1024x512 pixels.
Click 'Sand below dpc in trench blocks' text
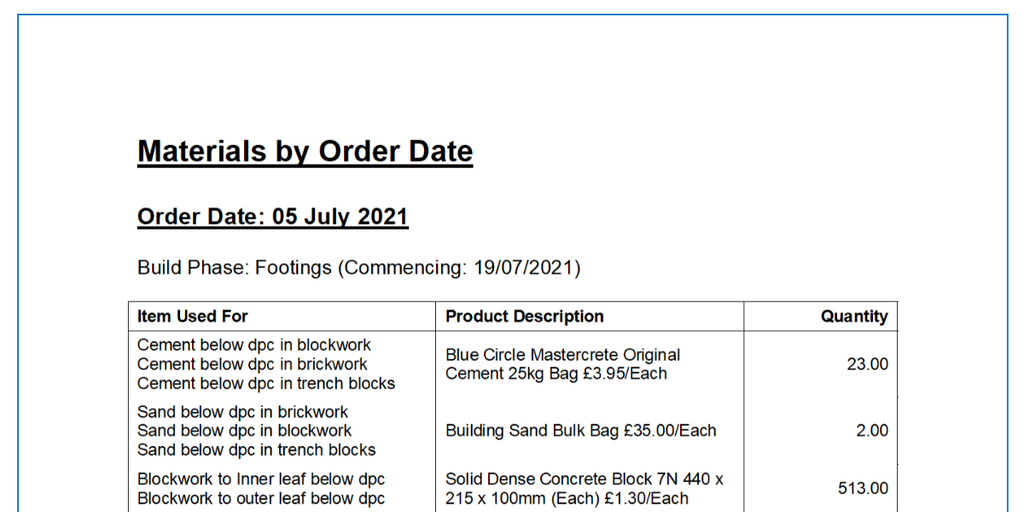(256, 450)
